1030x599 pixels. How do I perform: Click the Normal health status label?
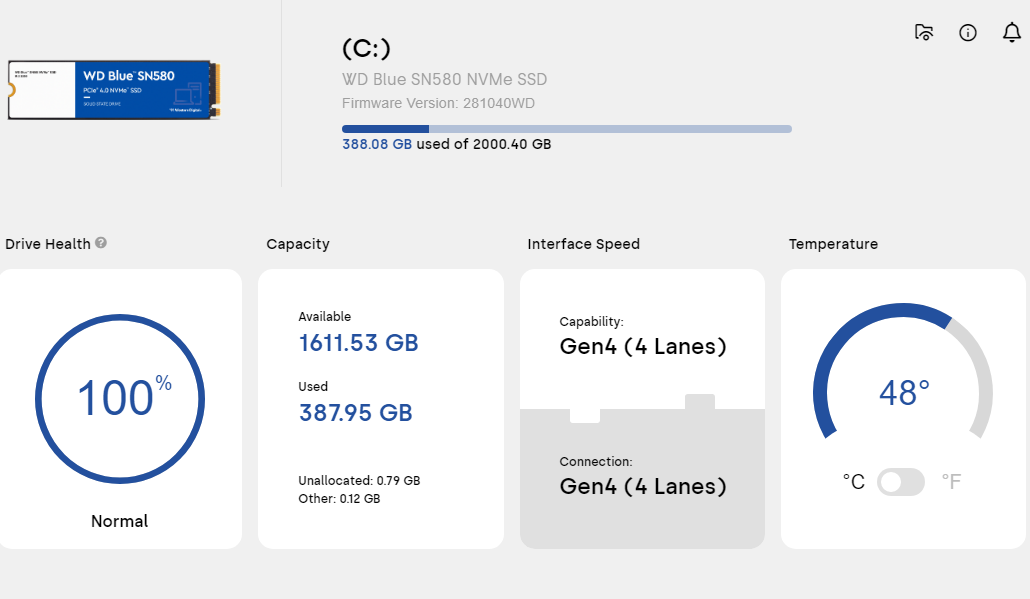120,521
